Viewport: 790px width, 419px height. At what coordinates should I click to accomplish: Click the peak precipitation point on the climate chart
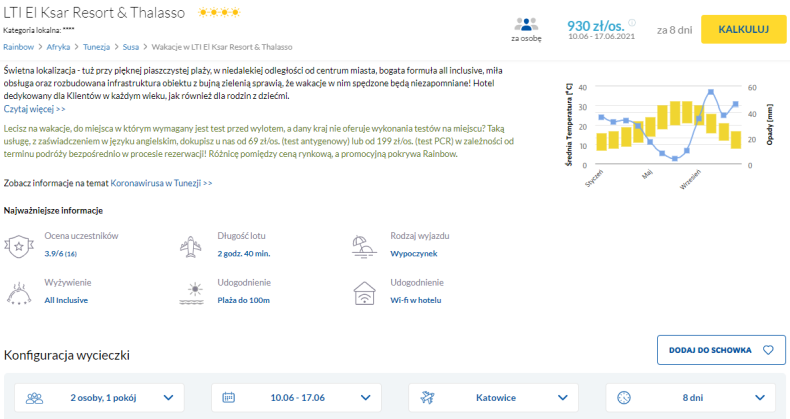point(711,92)
